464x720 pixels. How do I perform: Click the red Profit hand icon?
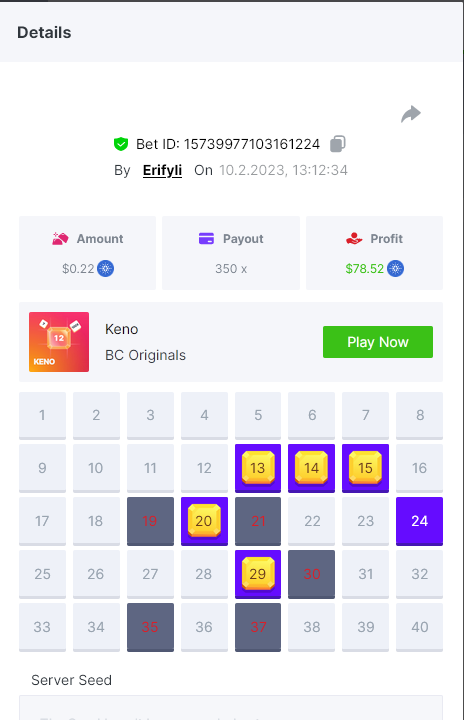[354, 239]
